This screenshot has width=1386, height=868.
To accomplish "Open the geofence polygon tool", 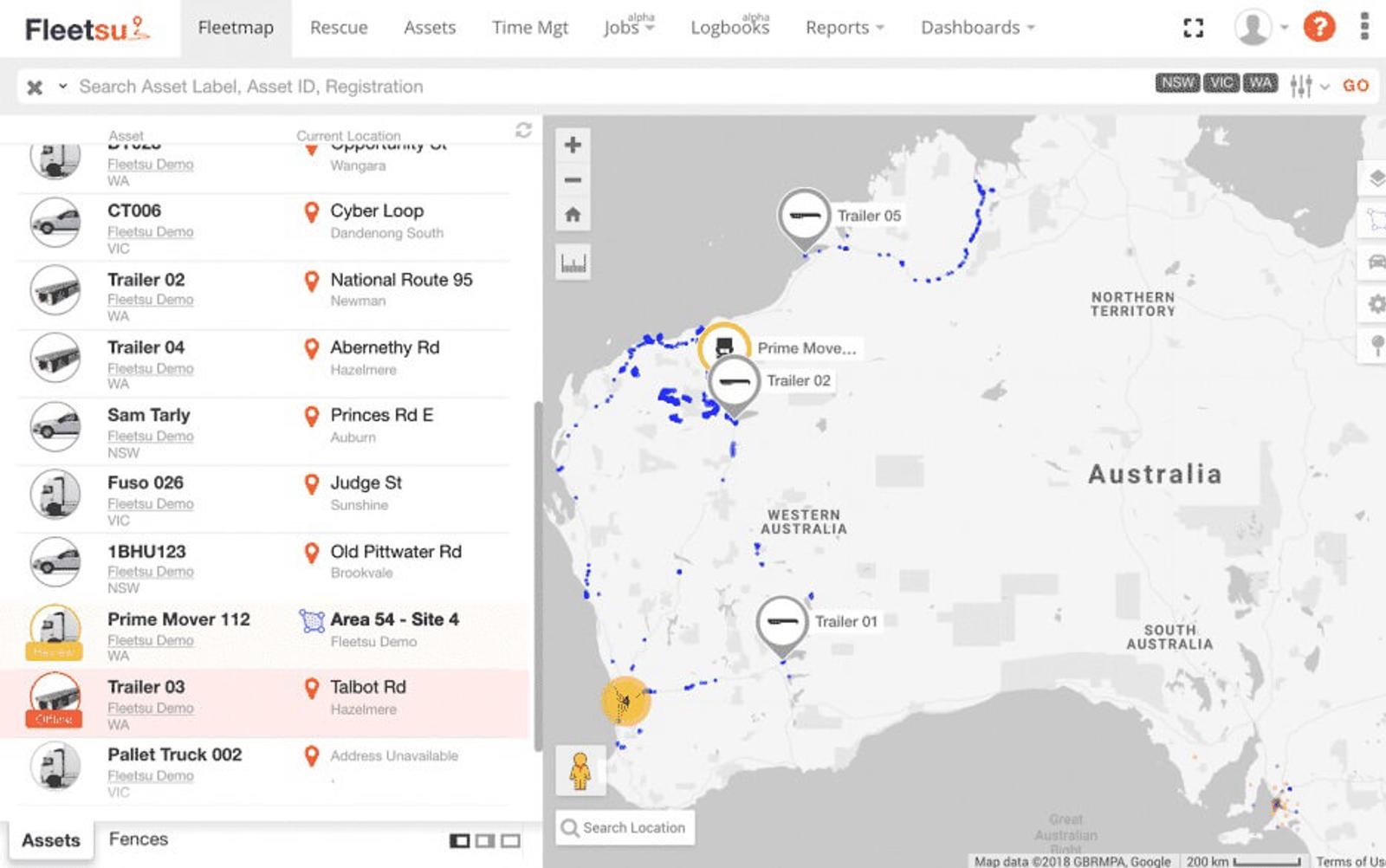I will pyautogui.click(x=1375, y=219).
